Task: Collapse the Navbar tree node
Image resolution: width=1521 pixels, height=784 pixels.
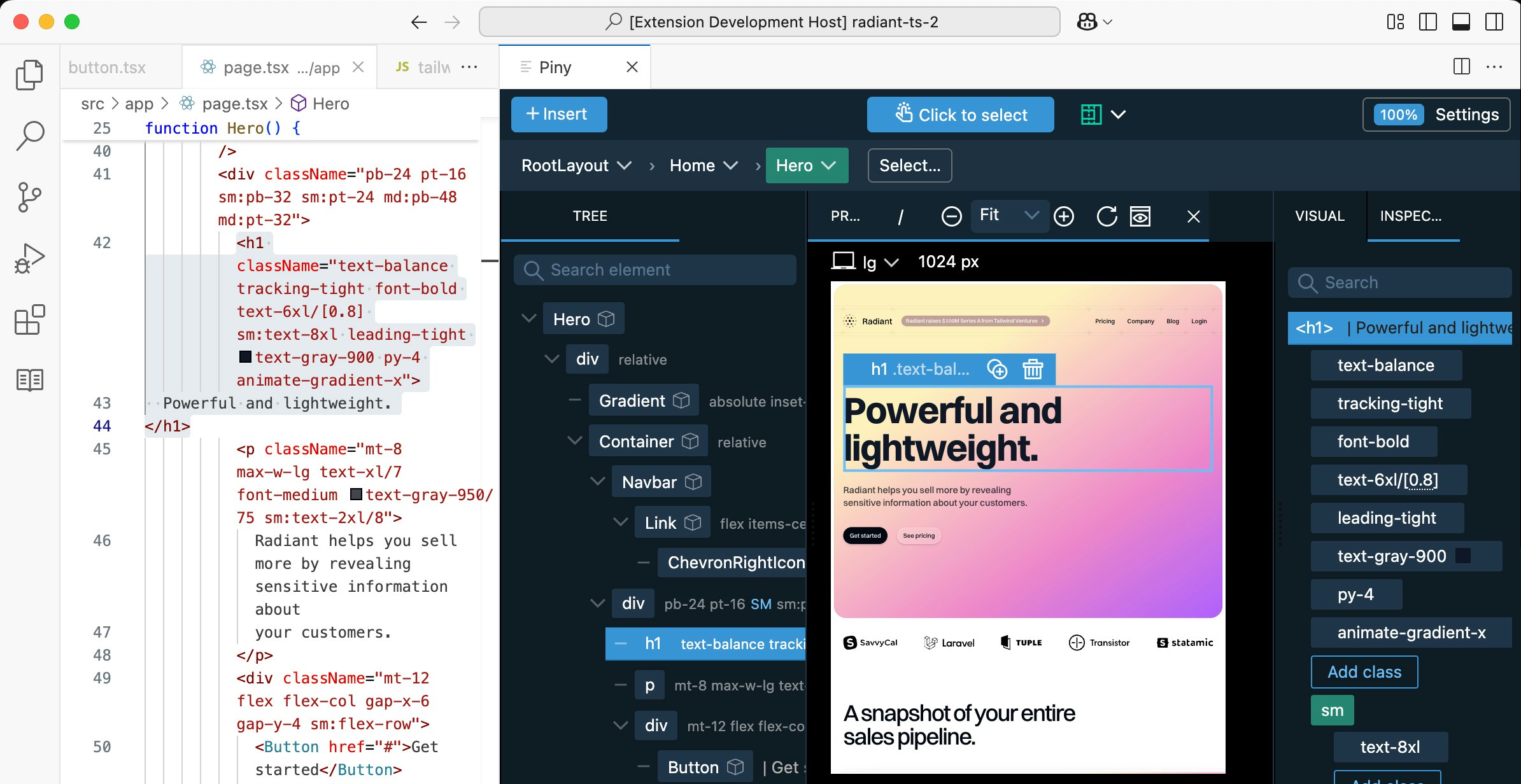Action: tap(598, 482)
